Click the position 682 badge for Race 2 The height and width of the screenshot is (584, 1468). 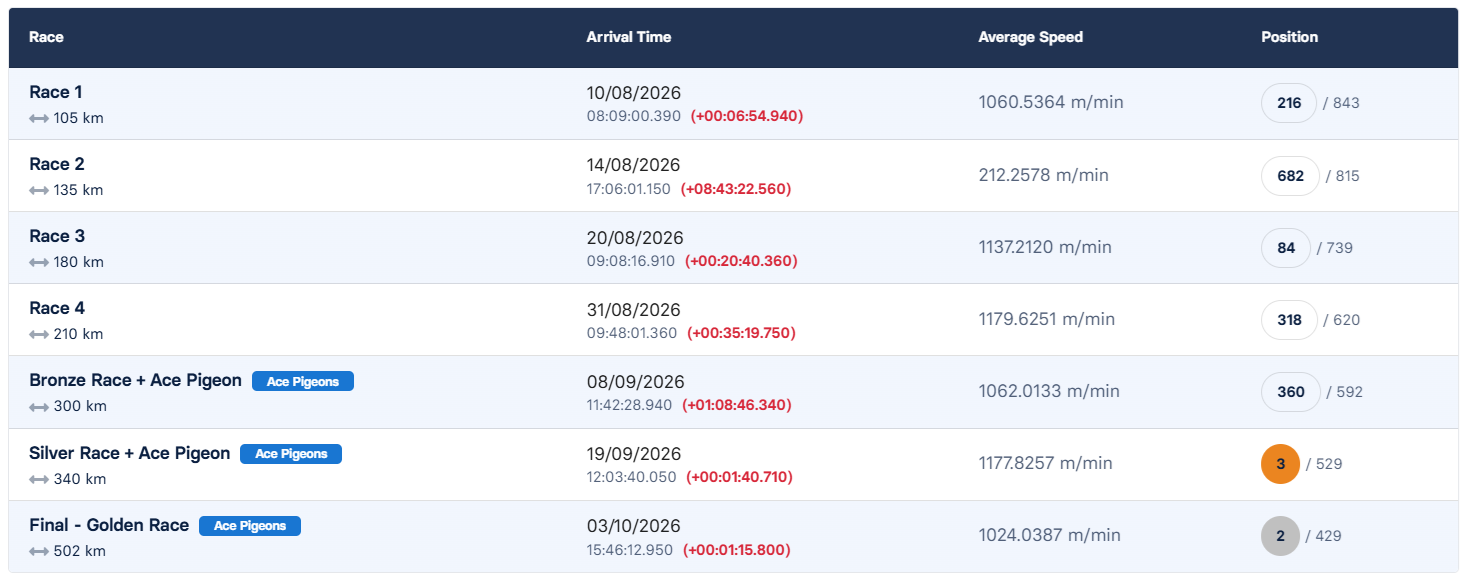point(1291,175)
